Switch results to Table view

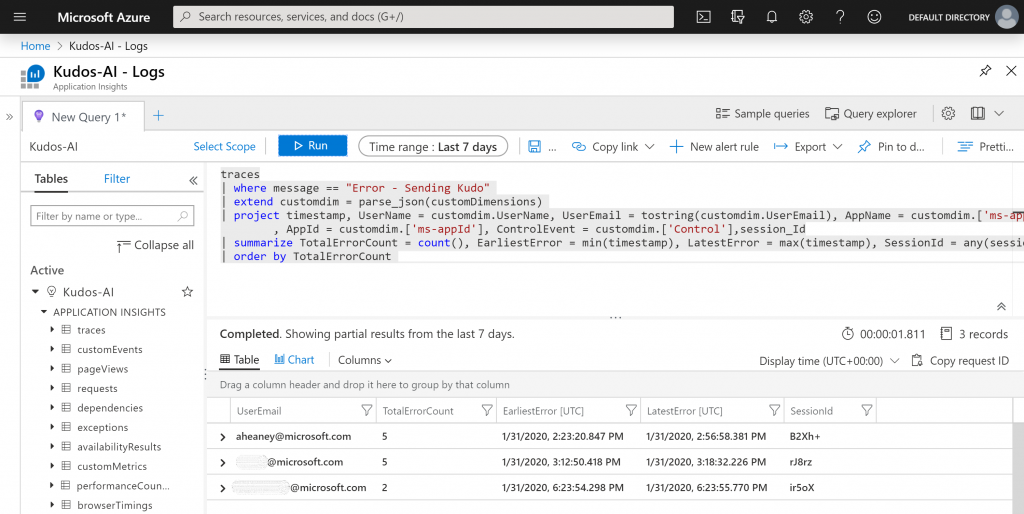pyautogui.click(x=240, y=359)
